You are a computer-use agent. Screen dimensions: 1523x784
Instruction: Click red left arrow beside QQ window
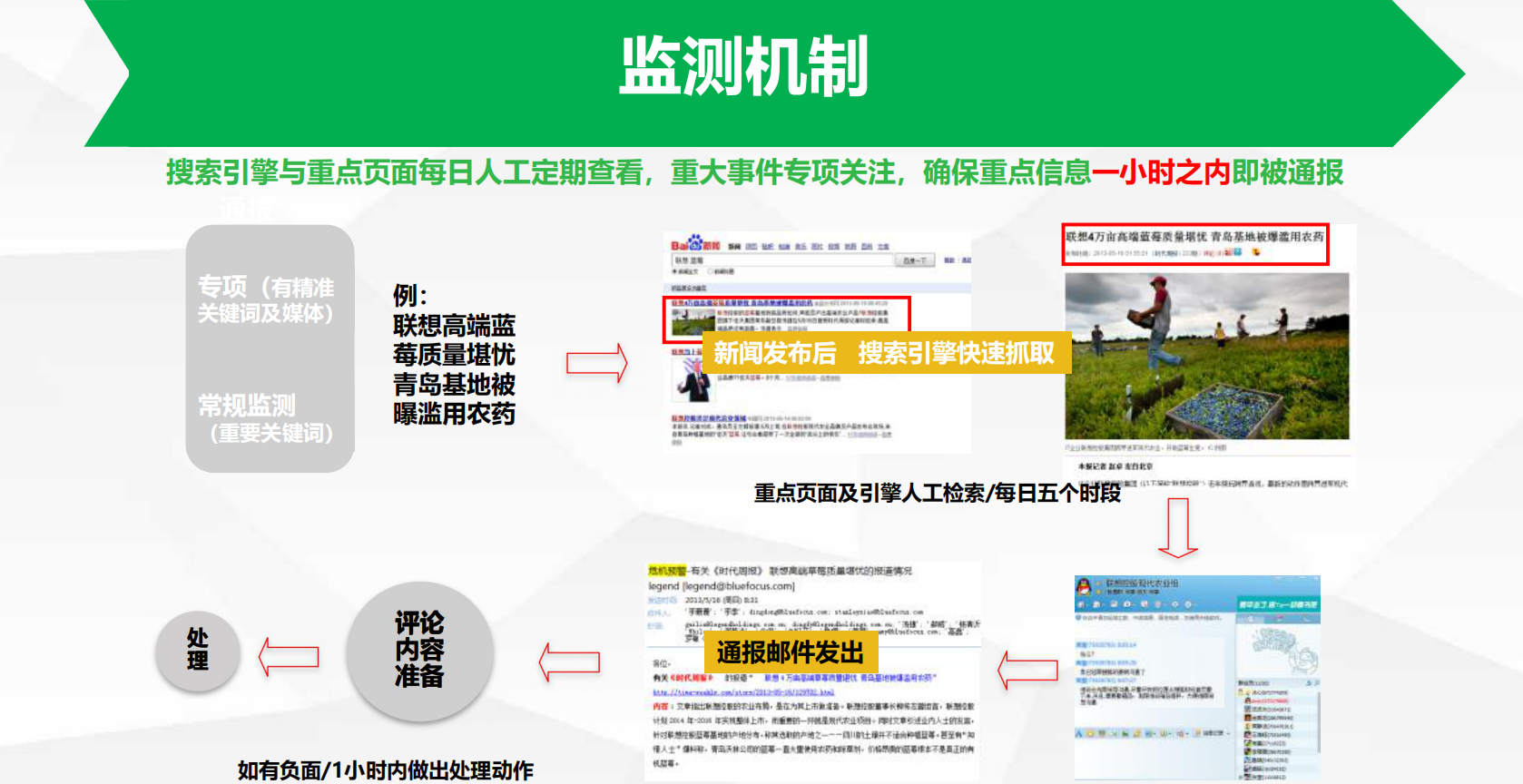point(1027,671)
